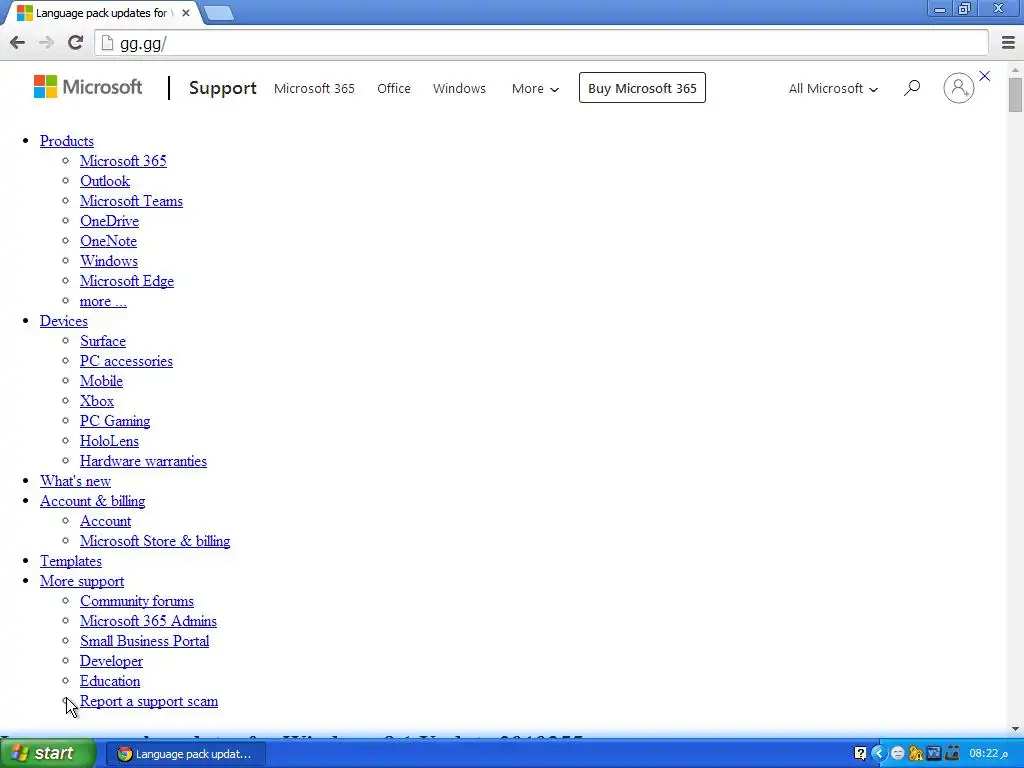1024x768 pixels.
Task: Open the Microsoft Store & billing link
Action: pyautogui.click(x=155, y=541)
